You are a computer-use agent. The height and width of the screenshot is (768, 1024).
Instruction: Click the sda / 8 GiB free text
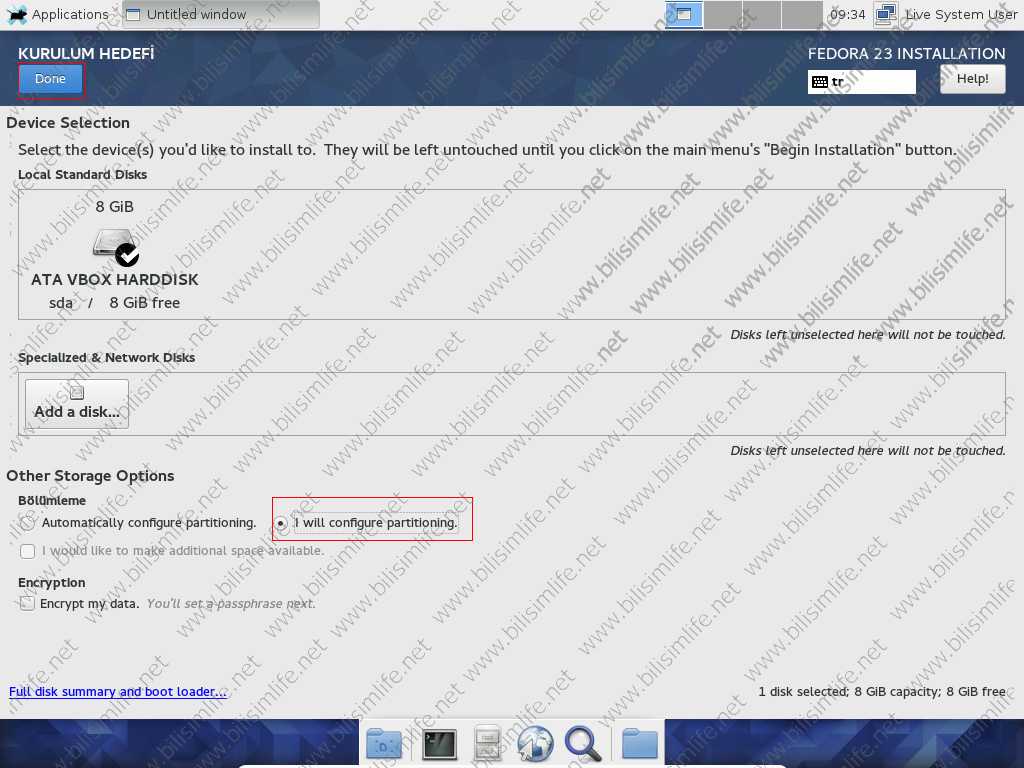point(114,302)
